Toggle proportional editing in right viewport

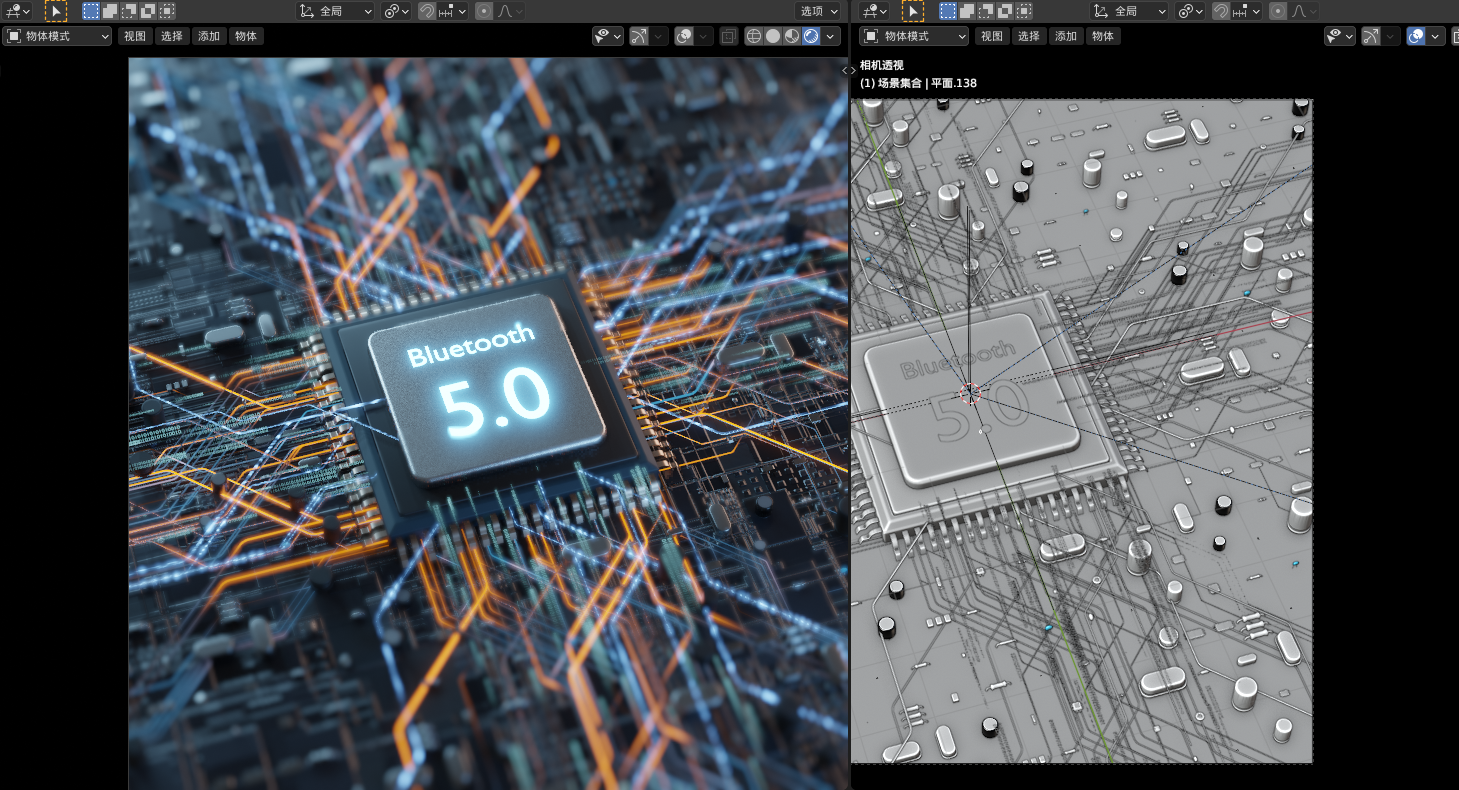pyautogui.click(x=1277, y=11)
